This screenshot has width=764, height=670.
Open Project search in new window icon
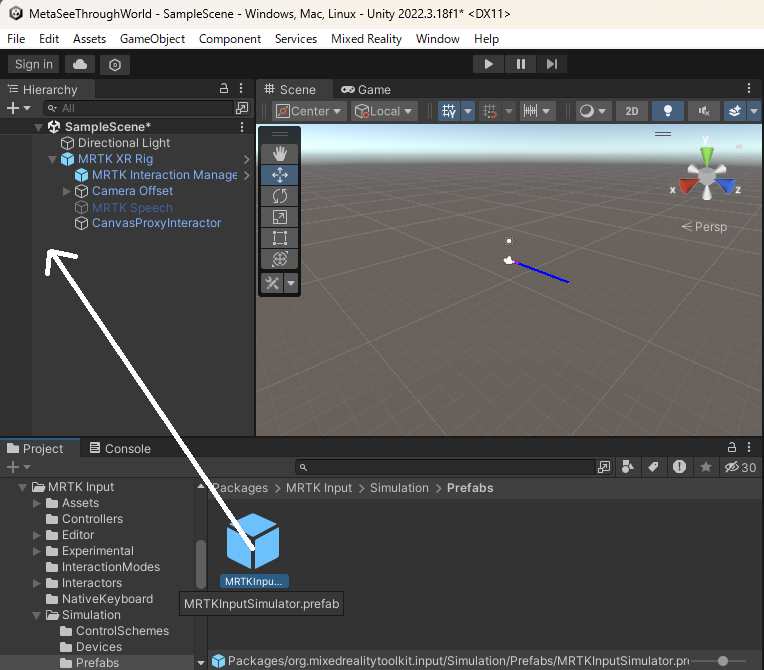604,467
